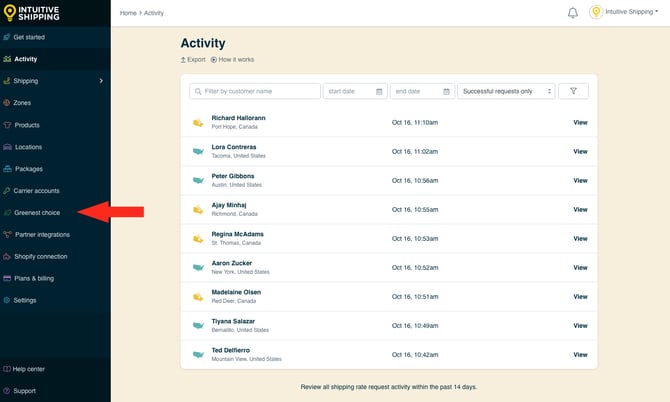Click the Help center book icon
This screenshot has height=402, width=670.
tap(7, 369)
